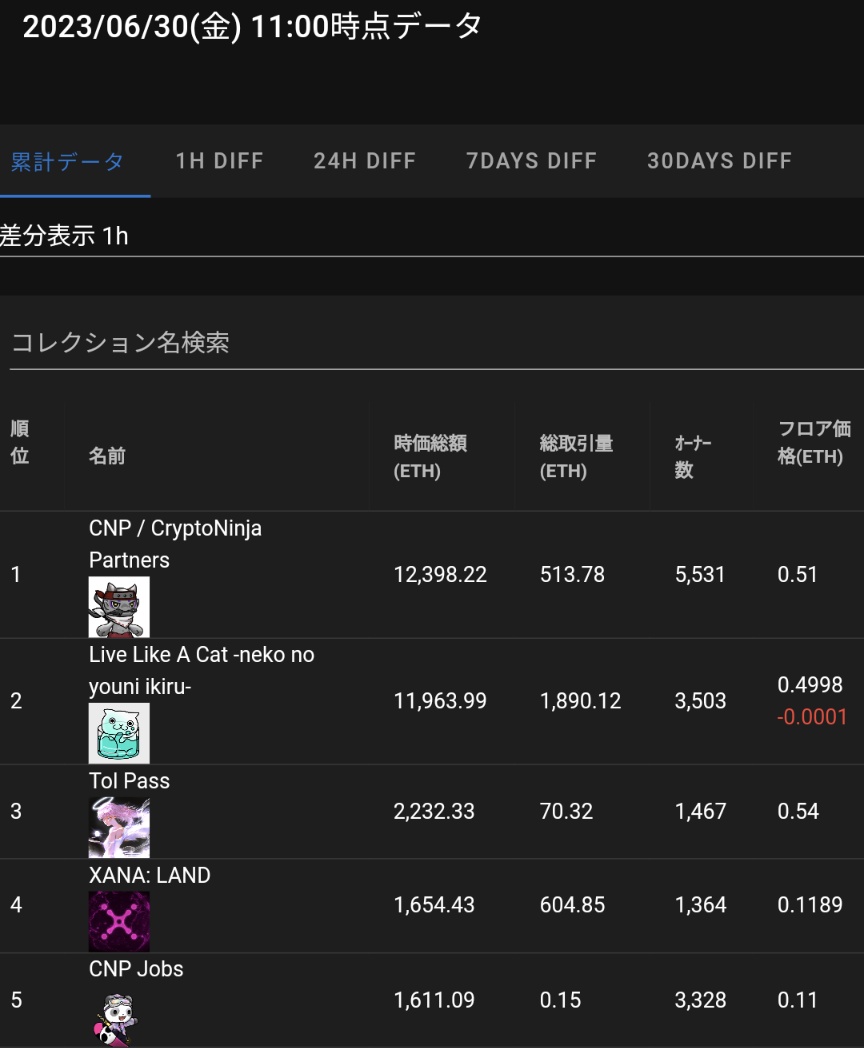This screenshot has width=864, height=1048.
Task: Sort by フロア価格(ETH) column header
Action: click(x=814, y=442)
